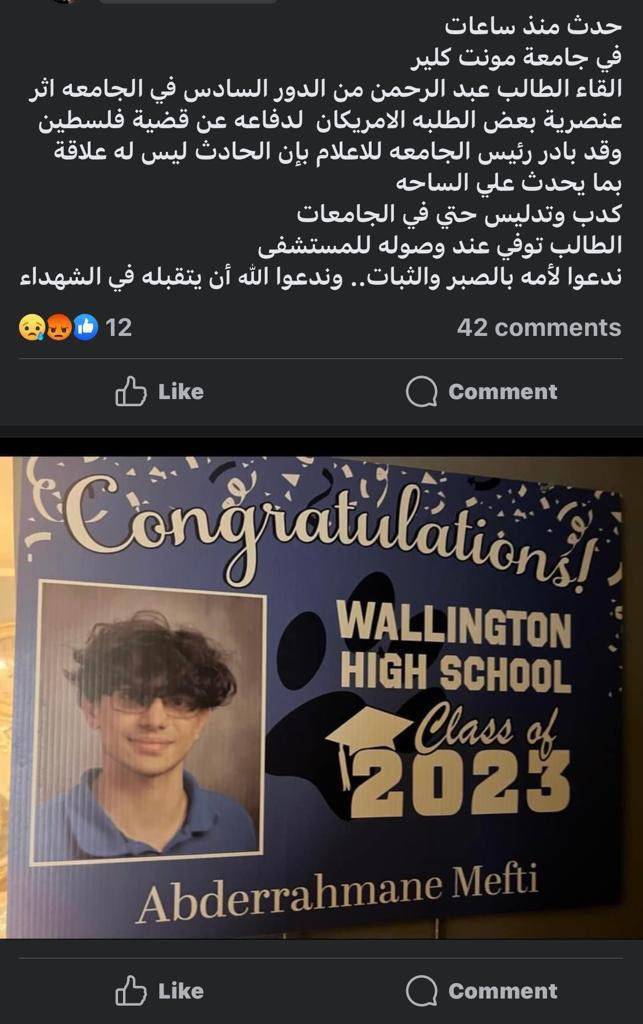643x1024 pixels.
Task: Tap thumbs-up icon above the graduation photo
Action: tap(131, 392)
